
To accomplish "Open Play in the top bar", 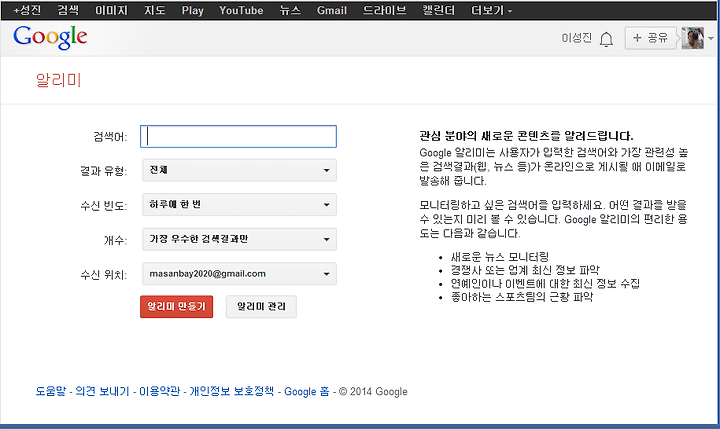I will coord(192,10).
